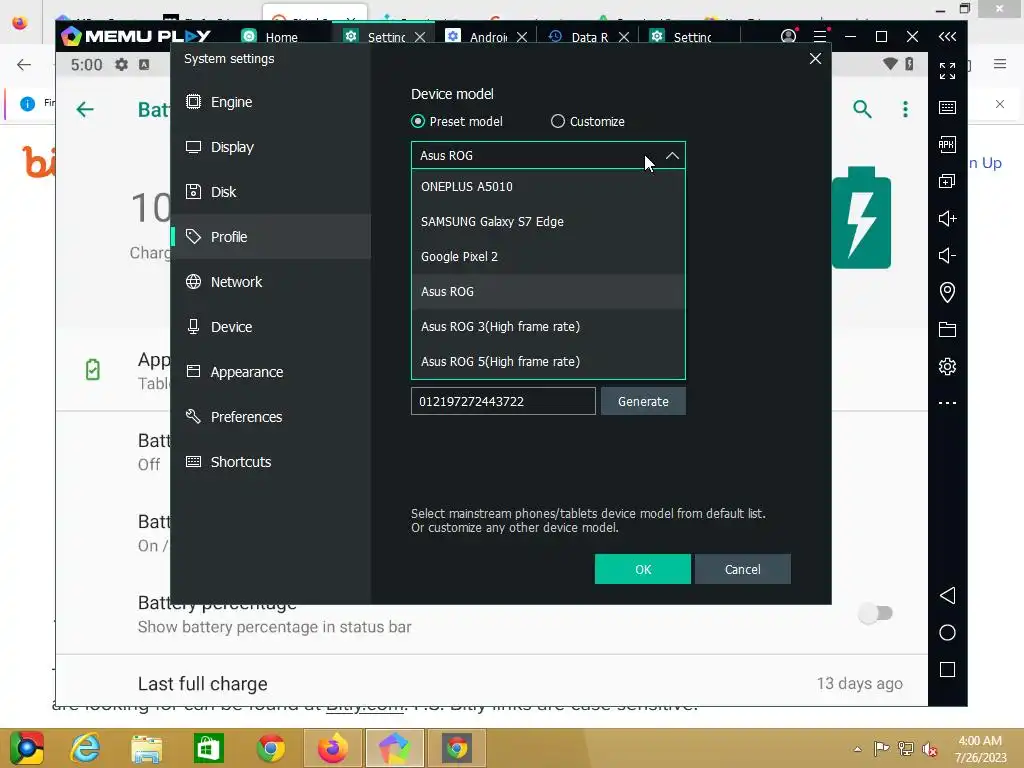Open the key mapping keyboard icon

[947, 108]
